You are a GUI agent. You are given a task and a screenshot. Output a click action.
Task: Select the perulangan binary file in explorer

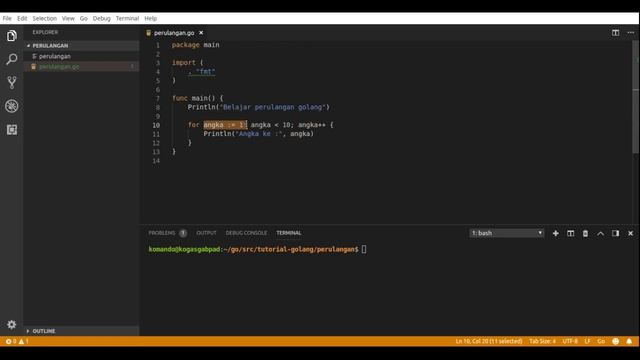click(82, 56)
